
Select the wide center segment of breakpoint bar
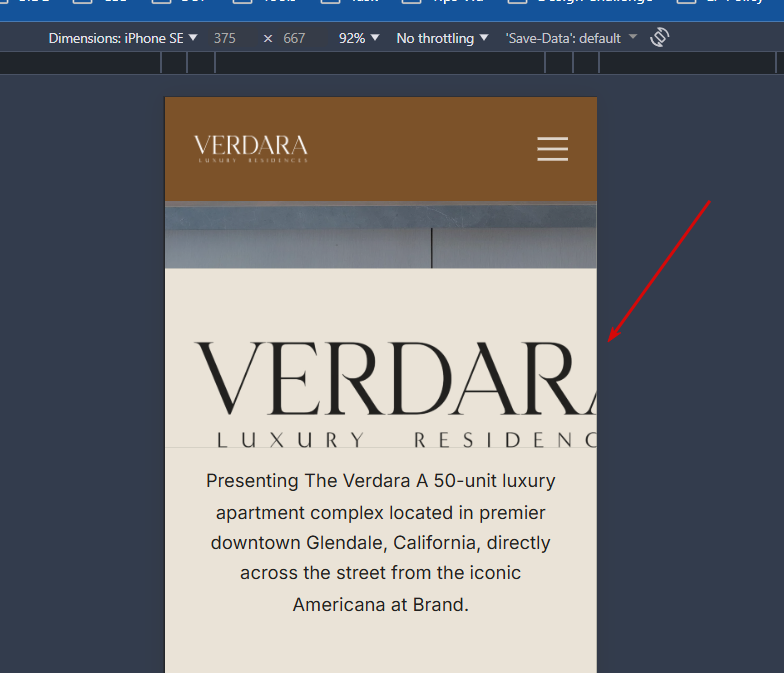point(380,63)
